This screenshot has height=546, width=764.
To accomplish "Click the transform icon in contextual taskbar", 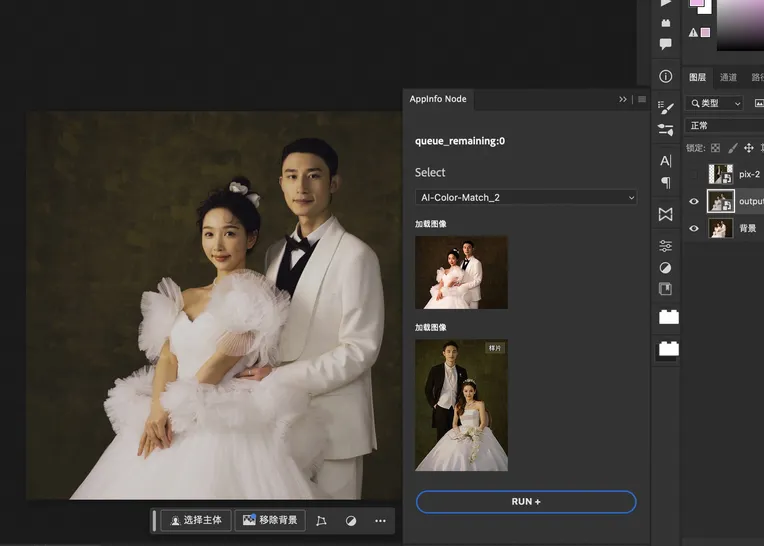I will pos(321,521).
